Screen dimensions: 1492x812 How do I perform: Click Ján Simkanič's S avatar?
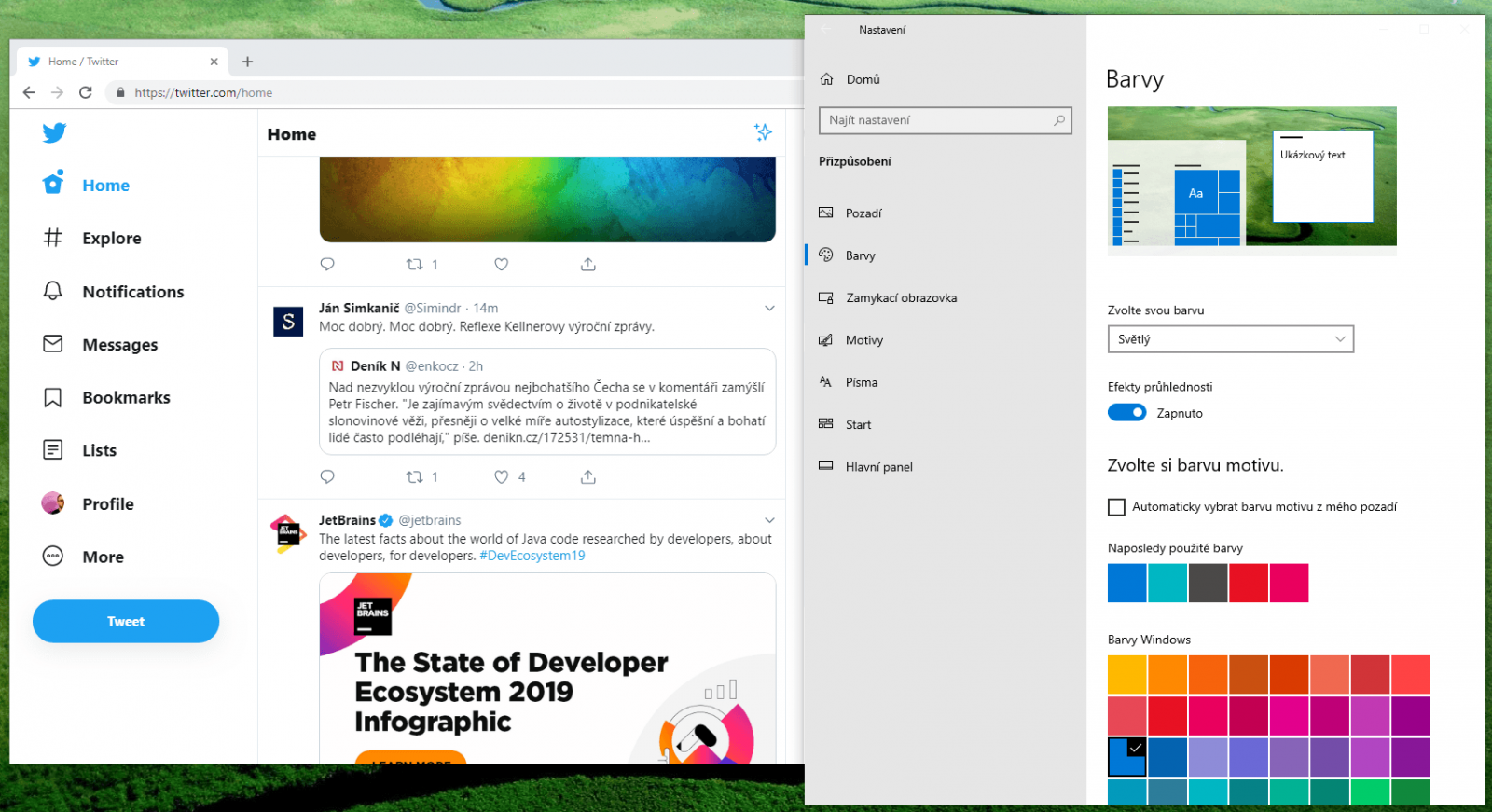click(288, 322)
